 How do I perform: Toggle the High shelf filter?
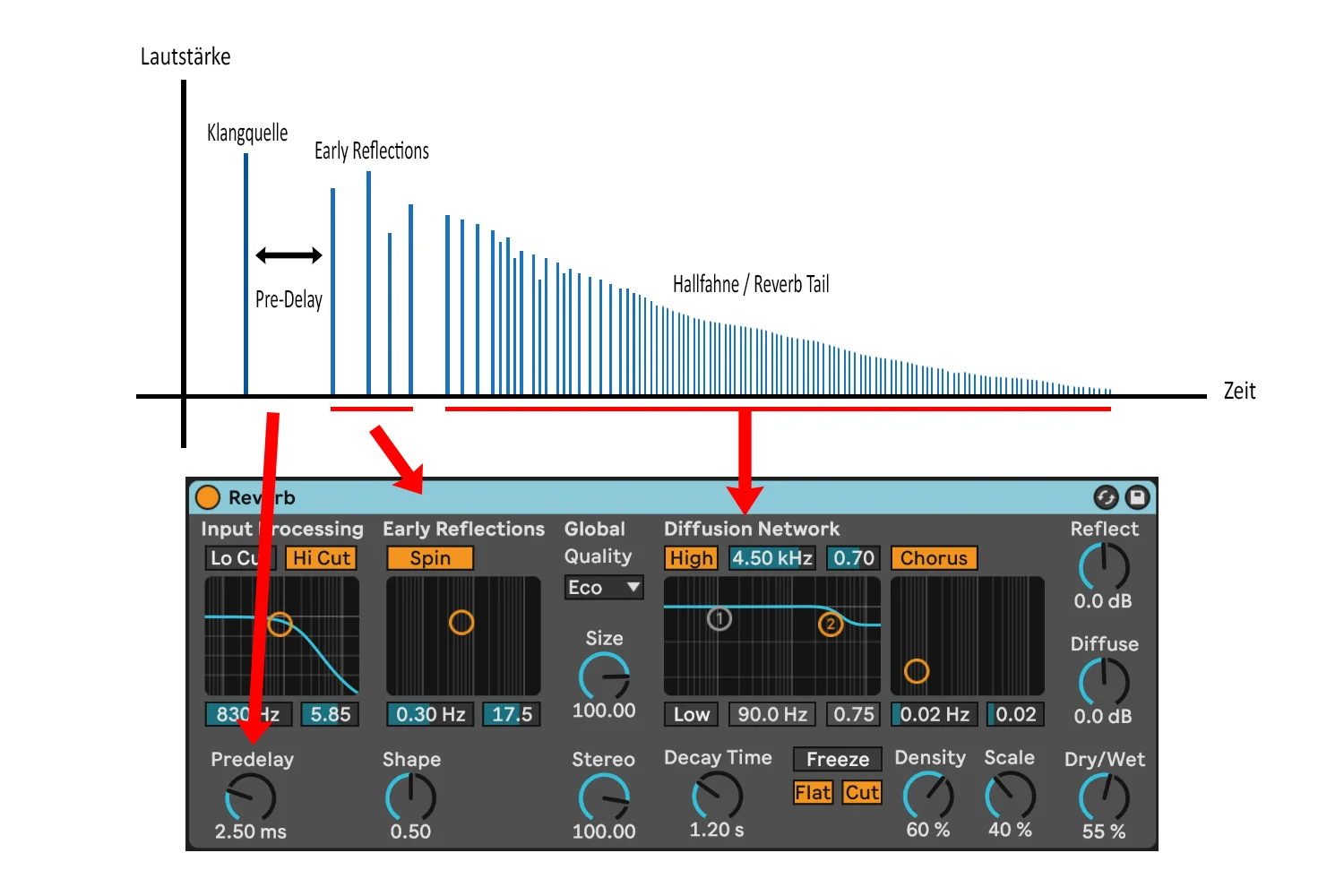tap(691, 558)
